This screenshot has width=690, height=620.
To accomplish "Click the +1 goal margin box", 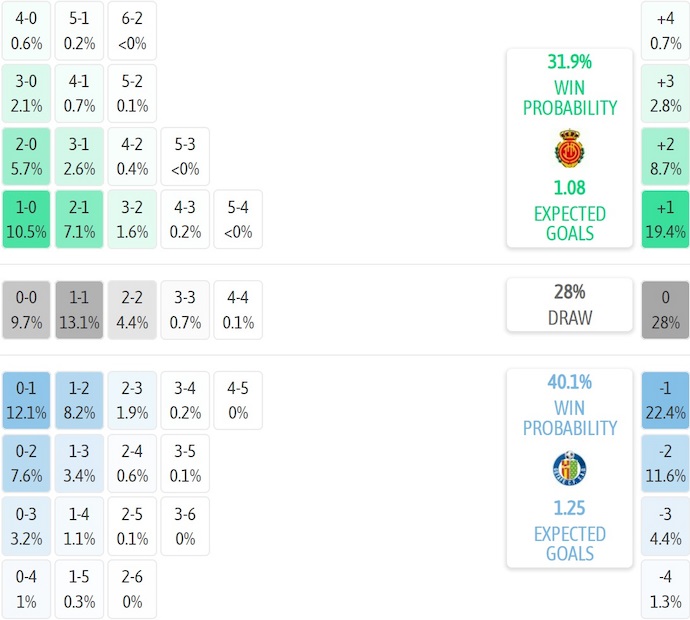I will (x=665, y=220).
